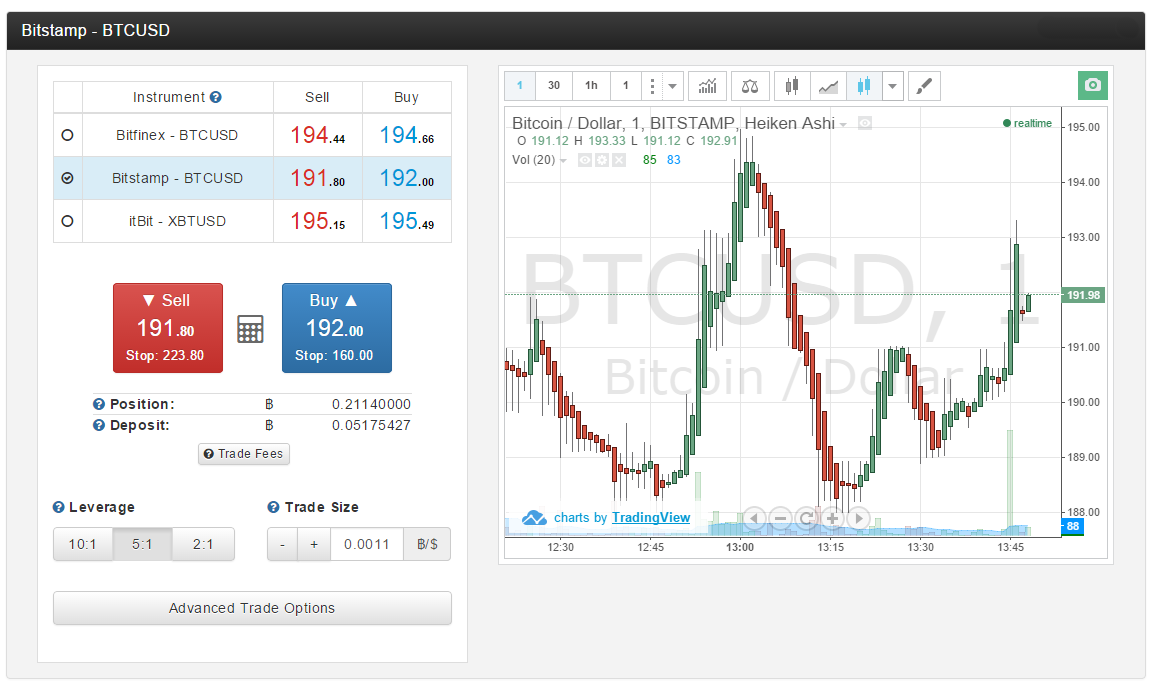This screenshot has width=1161, height=692.
Task: Increase trade size with plus button
Action: [x=314, y=544]
